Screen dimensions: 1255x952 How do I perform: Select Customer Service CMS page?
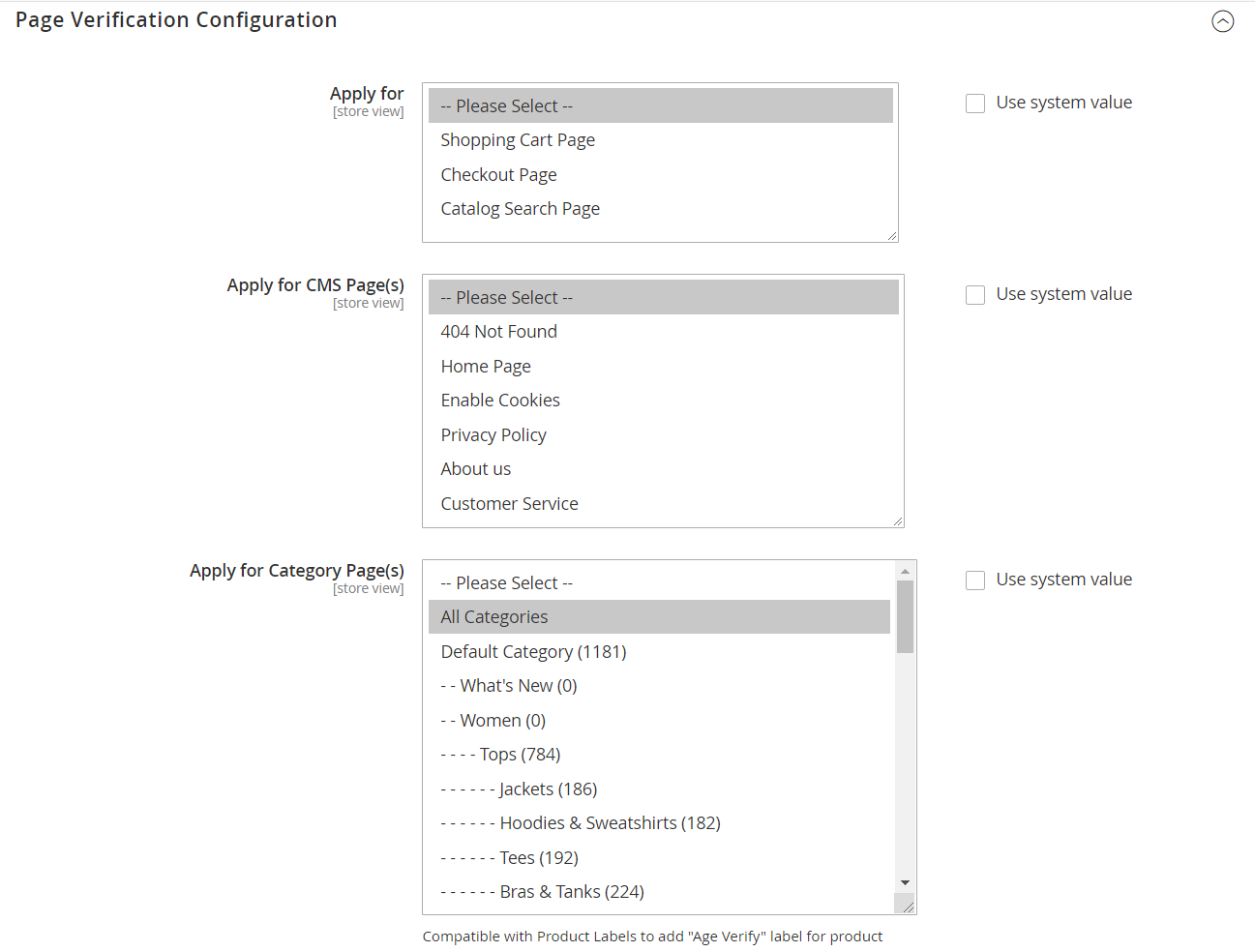509,504
